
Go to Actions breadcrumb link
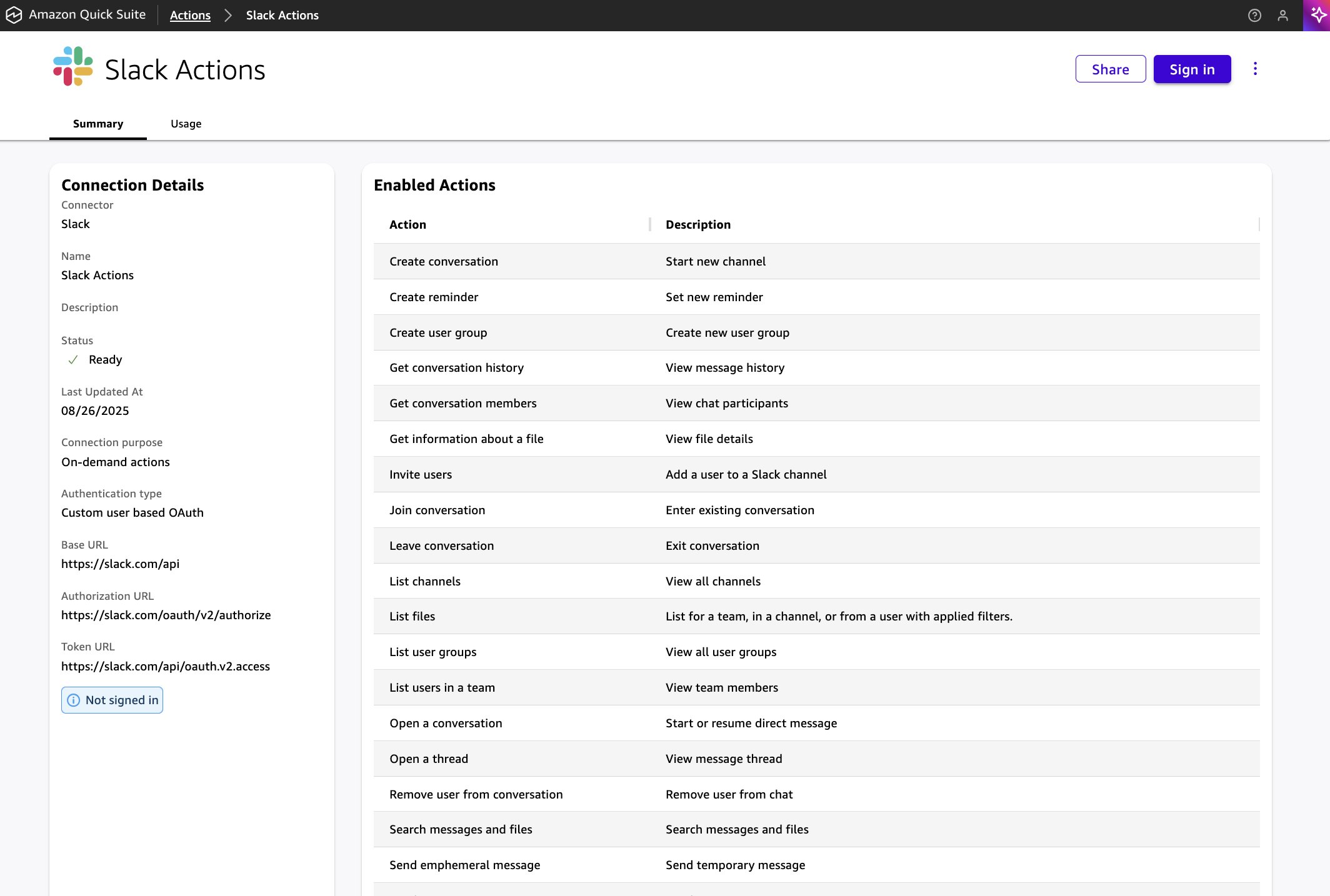point(190,16)
